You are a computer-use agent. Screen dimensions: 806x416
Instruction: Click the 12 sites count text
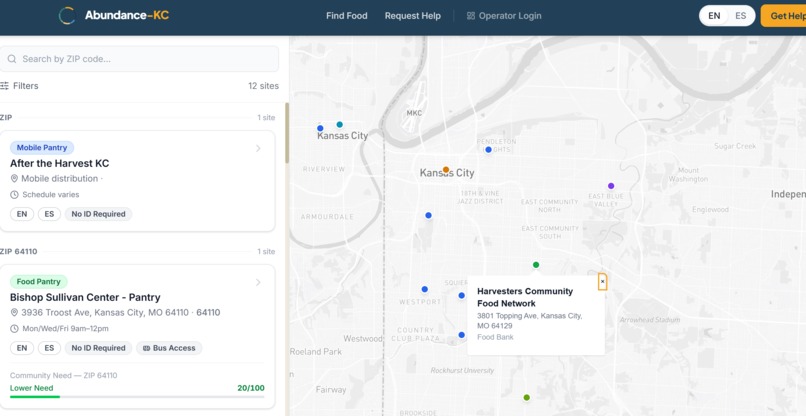click(x=263, y=86)
